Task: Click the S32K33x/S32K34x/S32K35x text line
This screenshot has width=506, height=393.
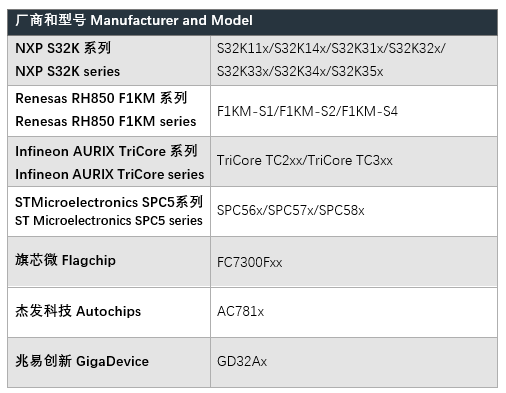Action: (x=300, y=71)
